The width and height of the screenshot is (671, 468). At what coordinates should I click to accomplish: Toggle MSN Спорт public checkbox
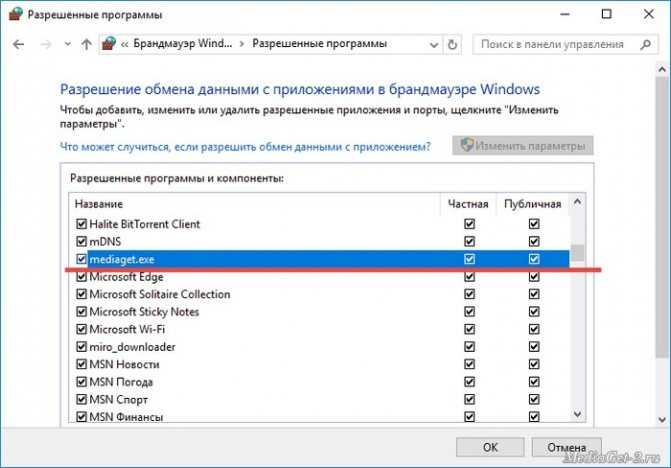tap(534, 399)
